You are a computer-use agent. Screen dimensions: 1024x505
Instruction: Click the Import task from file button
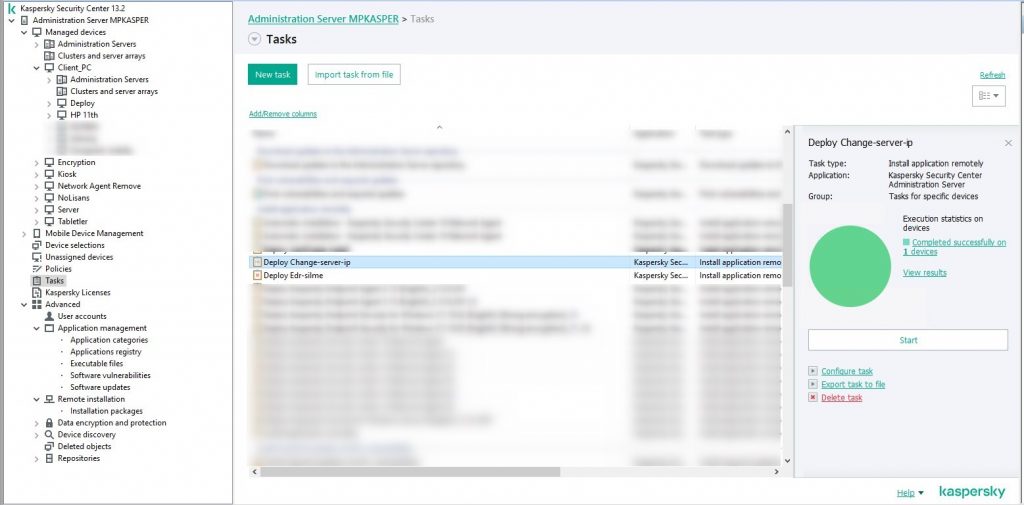tap(354, 74)
